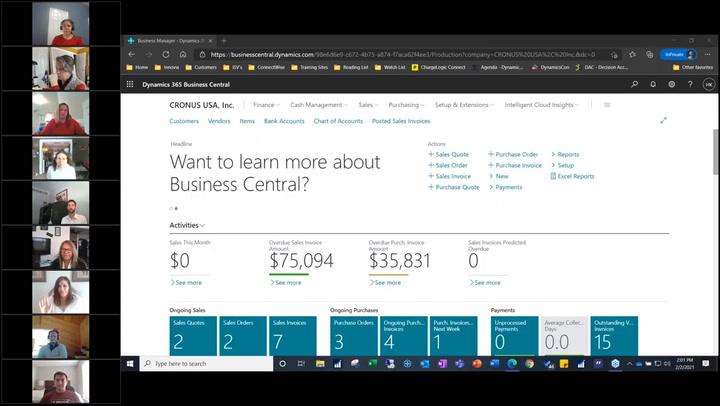See more under Overdue Purch. Invoice Amount
Image resolution: width=720 pixels, height=406 pixels.
tap(385, 283)
